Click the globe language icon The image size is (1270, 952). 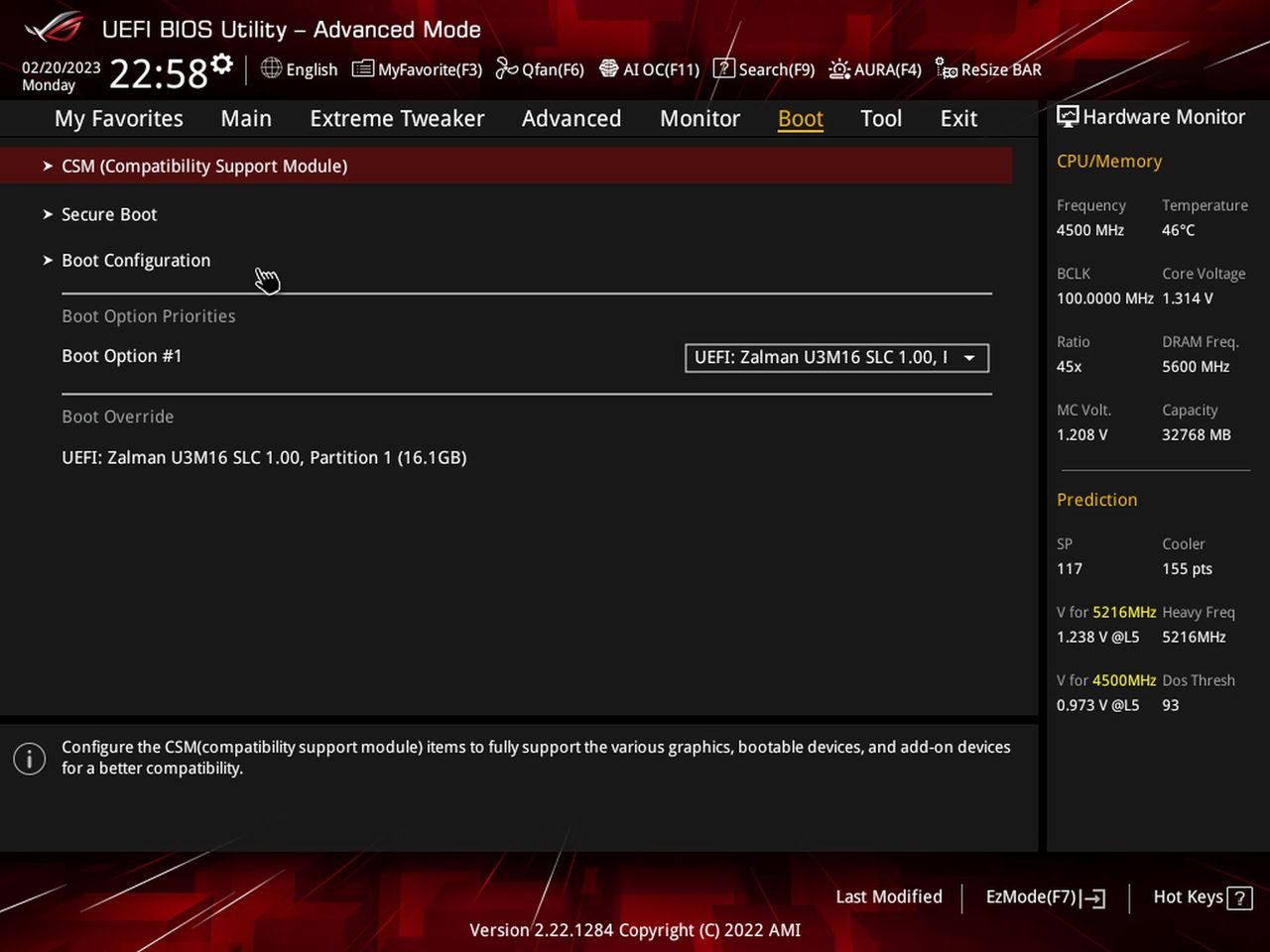(x=271, y=68)
